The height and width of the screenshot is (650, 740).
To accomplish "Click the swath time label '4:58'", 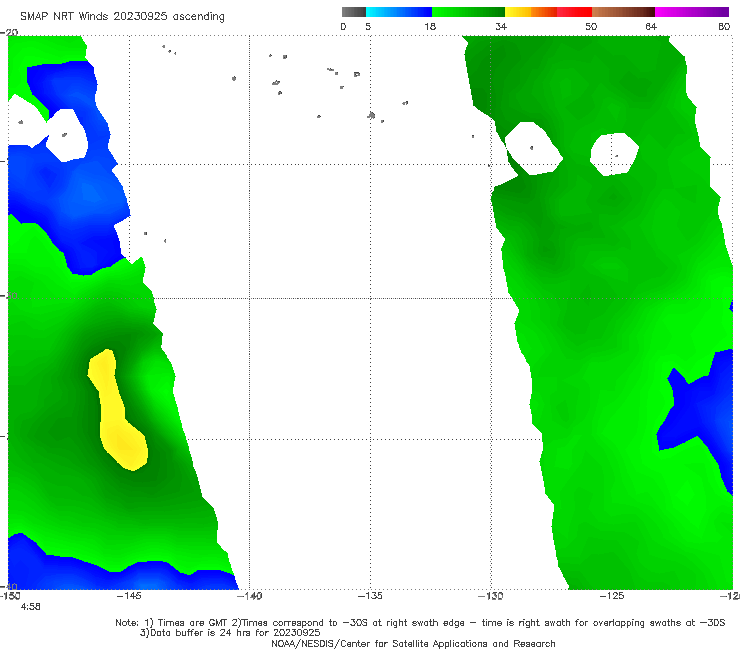I will click(x=30, y=607).
